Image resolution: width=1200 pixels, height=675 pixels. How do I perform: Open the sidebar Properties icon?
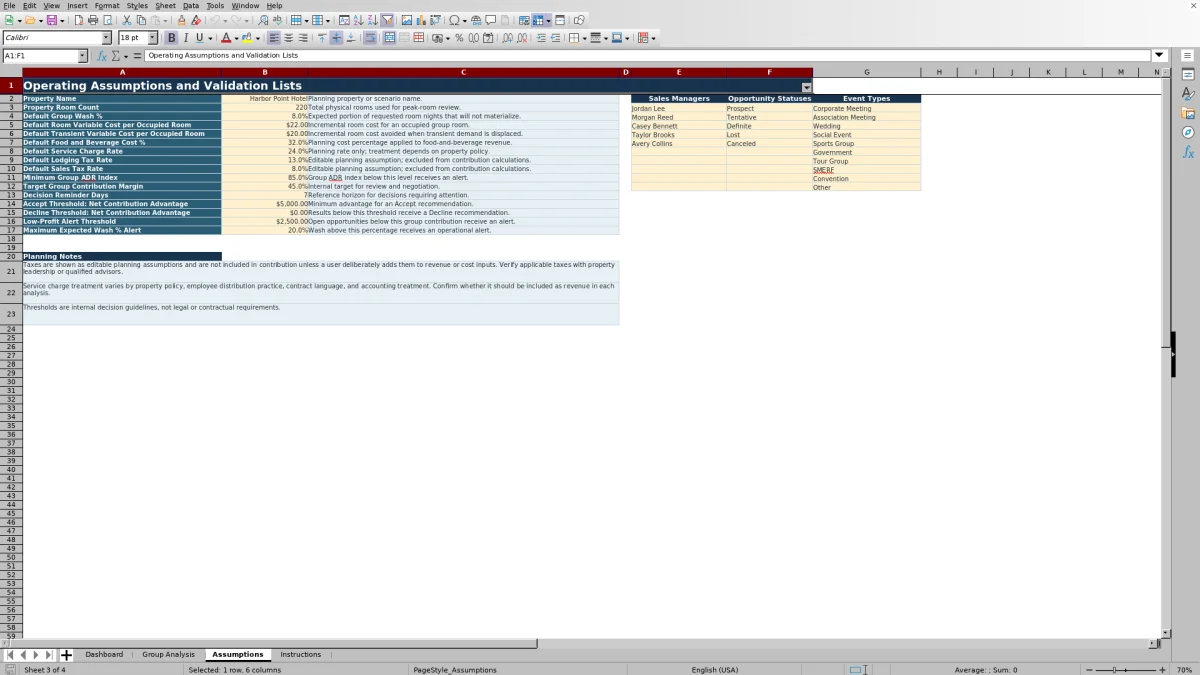pyautogui.click(x=1188, y=75)
